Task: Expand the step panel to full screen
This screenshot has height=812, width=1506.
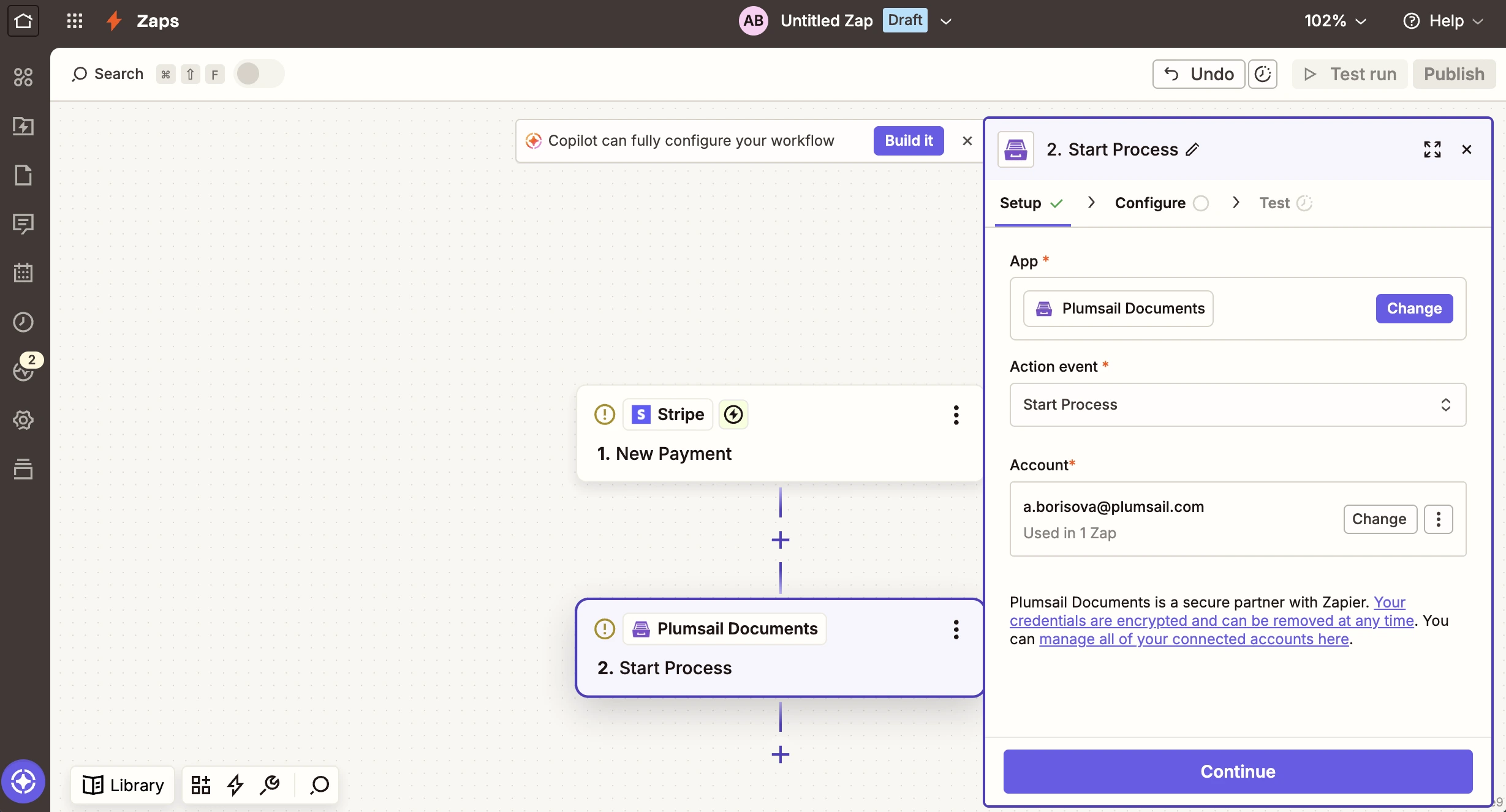Action: pos(1432,149)
